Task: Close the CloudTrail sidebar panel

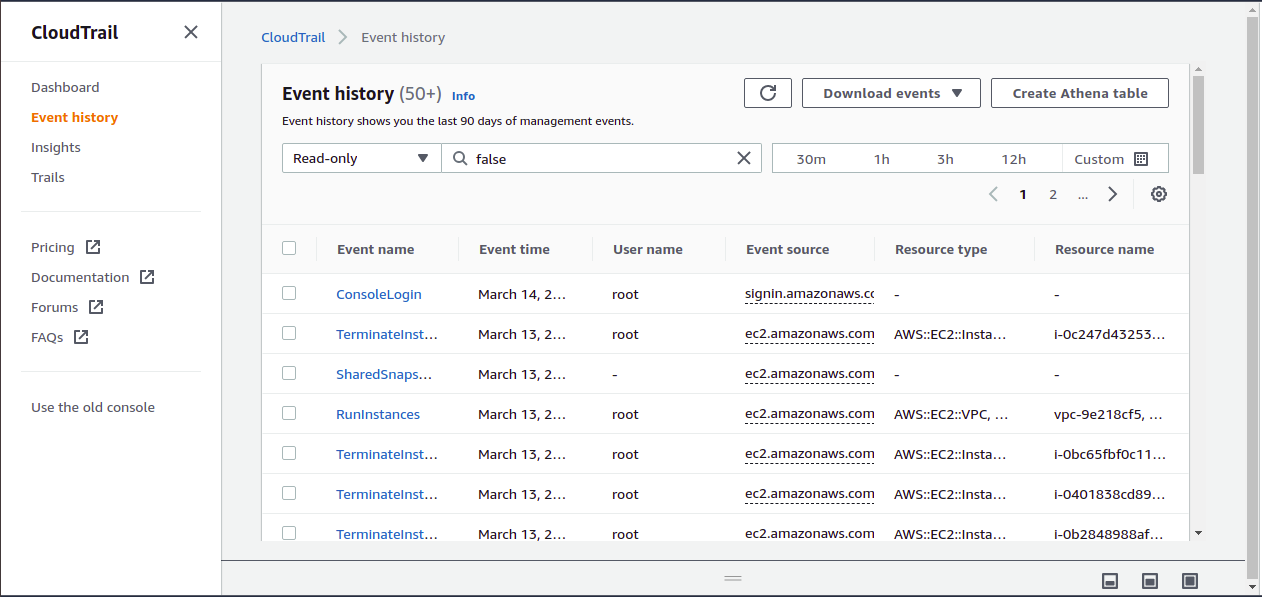Action: pos(191,32)
